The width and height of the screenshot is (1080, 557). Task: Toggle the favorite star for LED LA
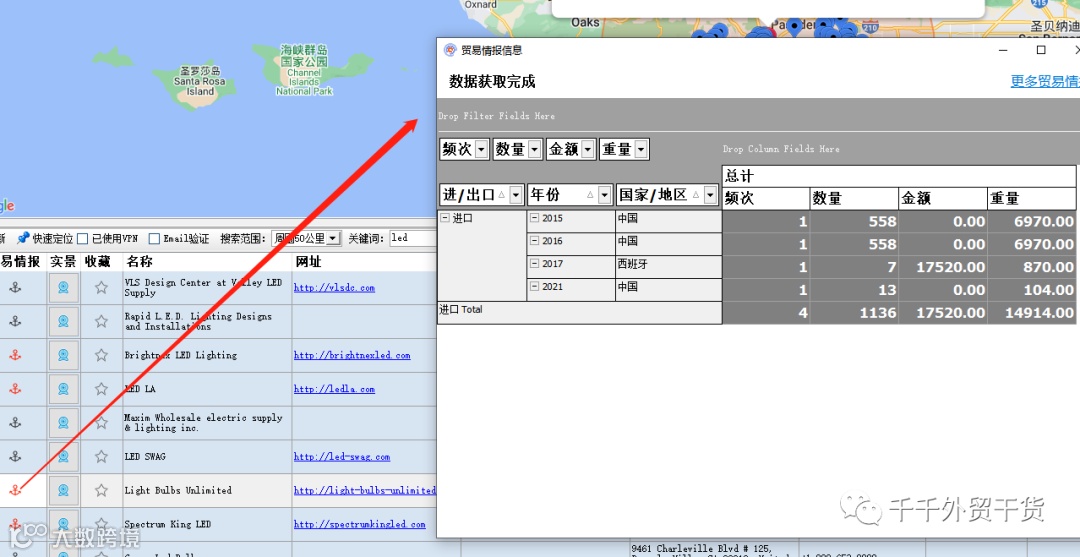[x=101, y=388]
